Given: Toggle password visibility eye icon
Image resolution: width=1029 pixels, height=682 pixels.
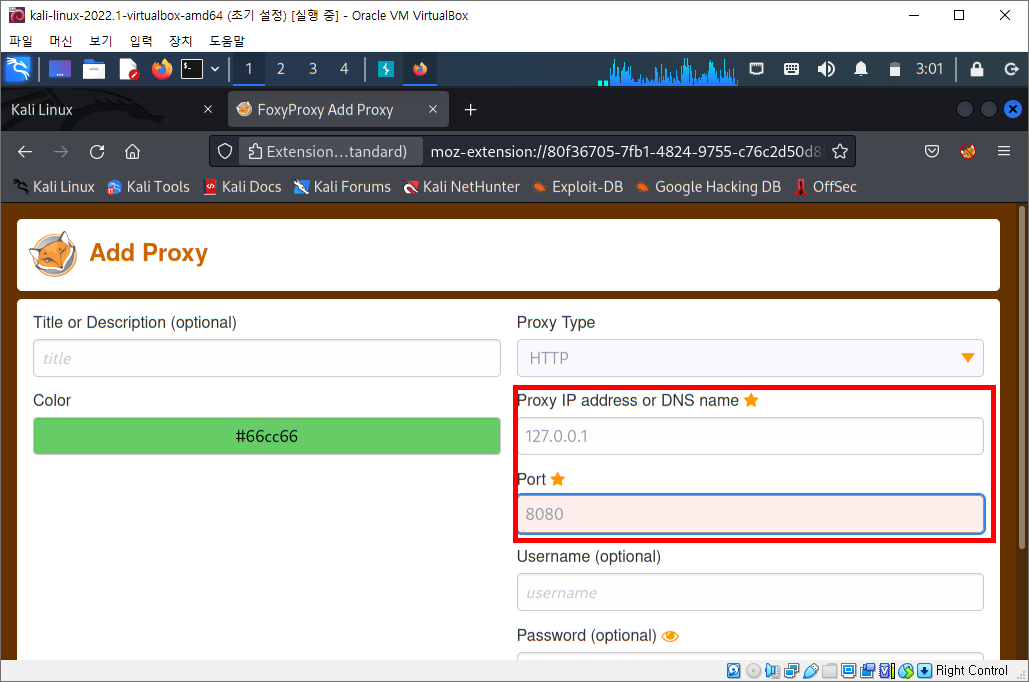Looking at the screenshot, I should pyautogui.click(x=670, y=636).
